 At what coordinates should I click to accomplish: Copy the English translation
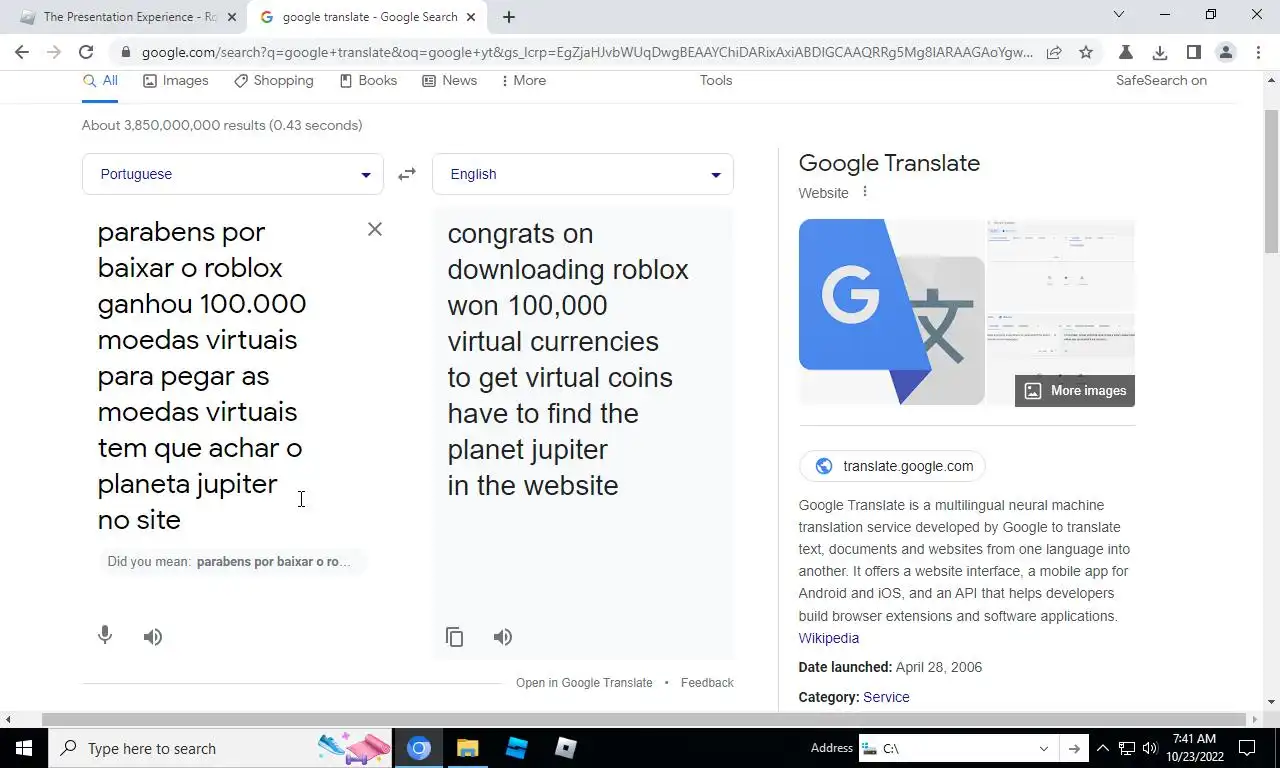tap(455, 637)
